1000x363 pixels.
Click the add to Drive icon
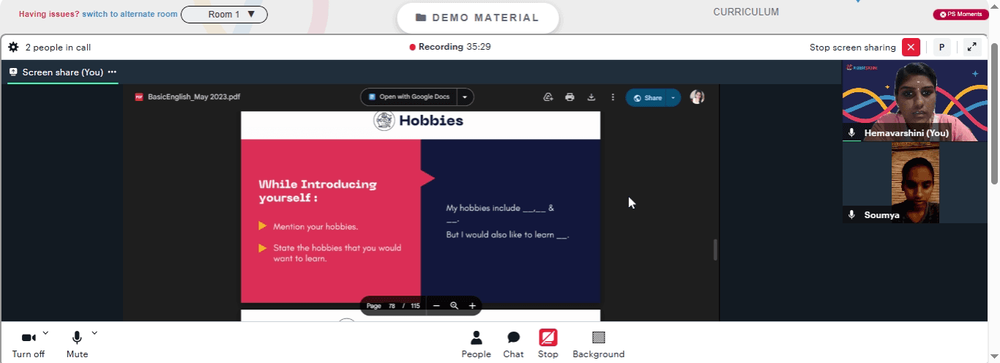(x=548, y=97)
